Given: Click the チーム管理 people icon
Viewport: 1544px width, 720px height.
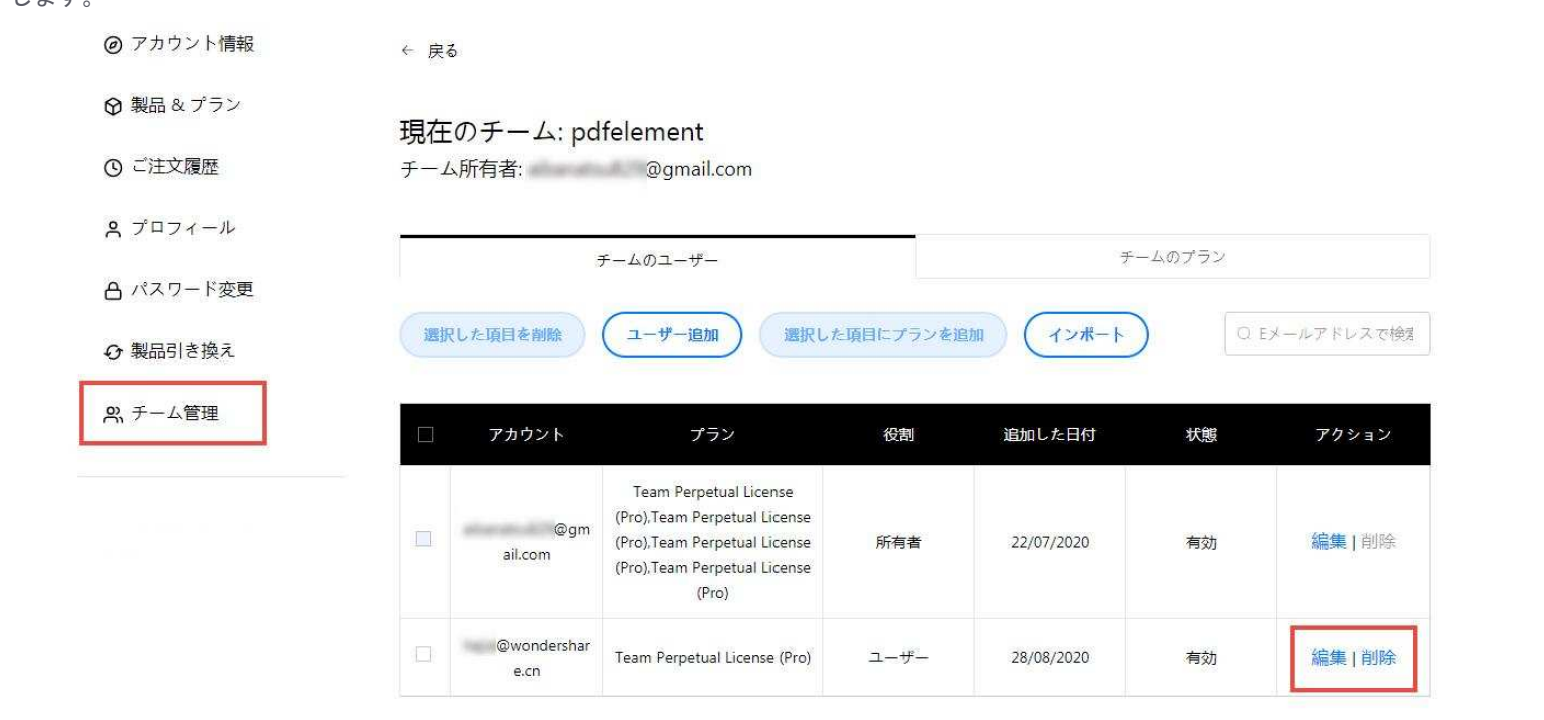Looking at the screenshot, I should point(112,413).
